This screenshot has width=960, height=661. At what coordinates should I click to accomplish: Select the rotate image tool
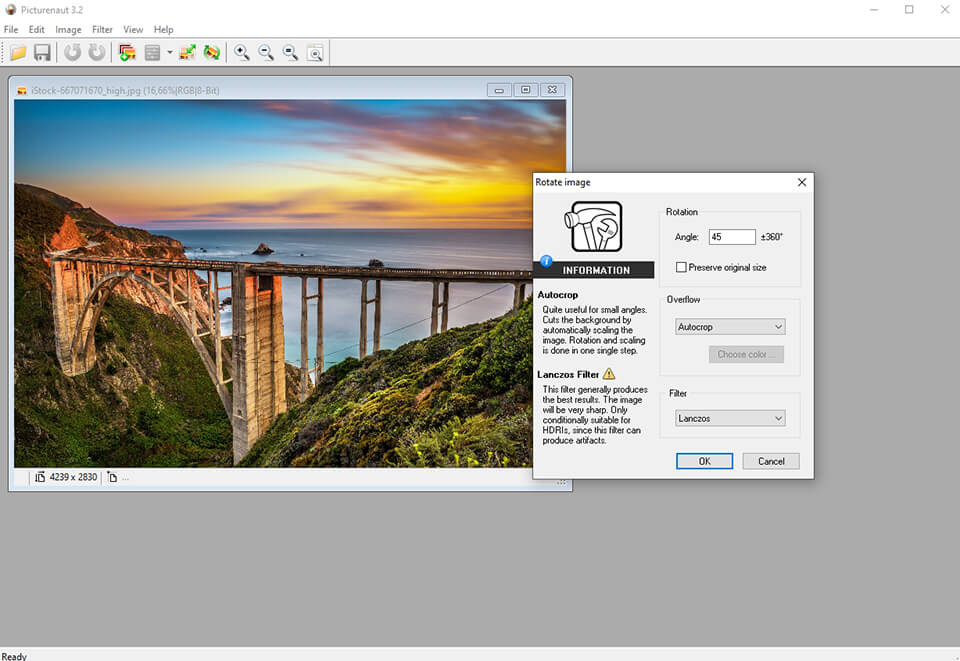212,52
